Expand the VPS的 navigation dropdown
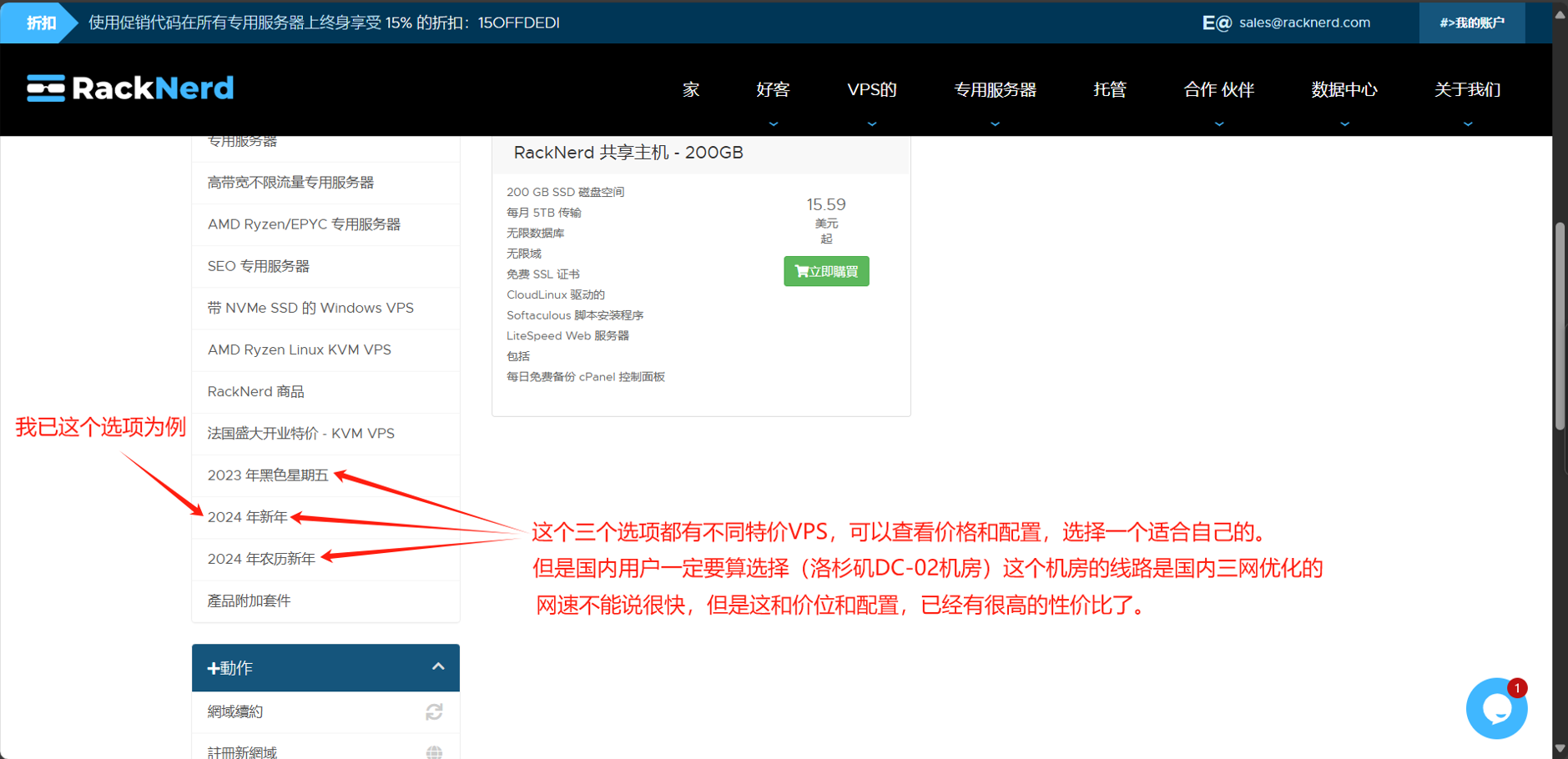The image size is (1568, 759). click(871, 90)
